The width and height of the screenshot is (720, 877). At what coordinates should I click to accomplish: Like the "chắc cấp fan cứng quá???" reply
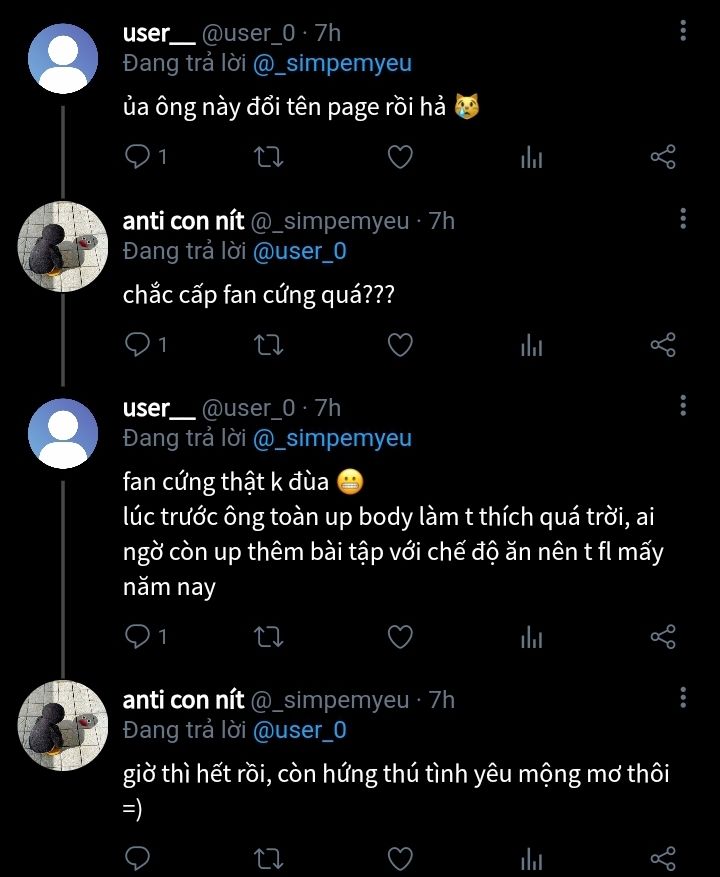pos(400,345)
